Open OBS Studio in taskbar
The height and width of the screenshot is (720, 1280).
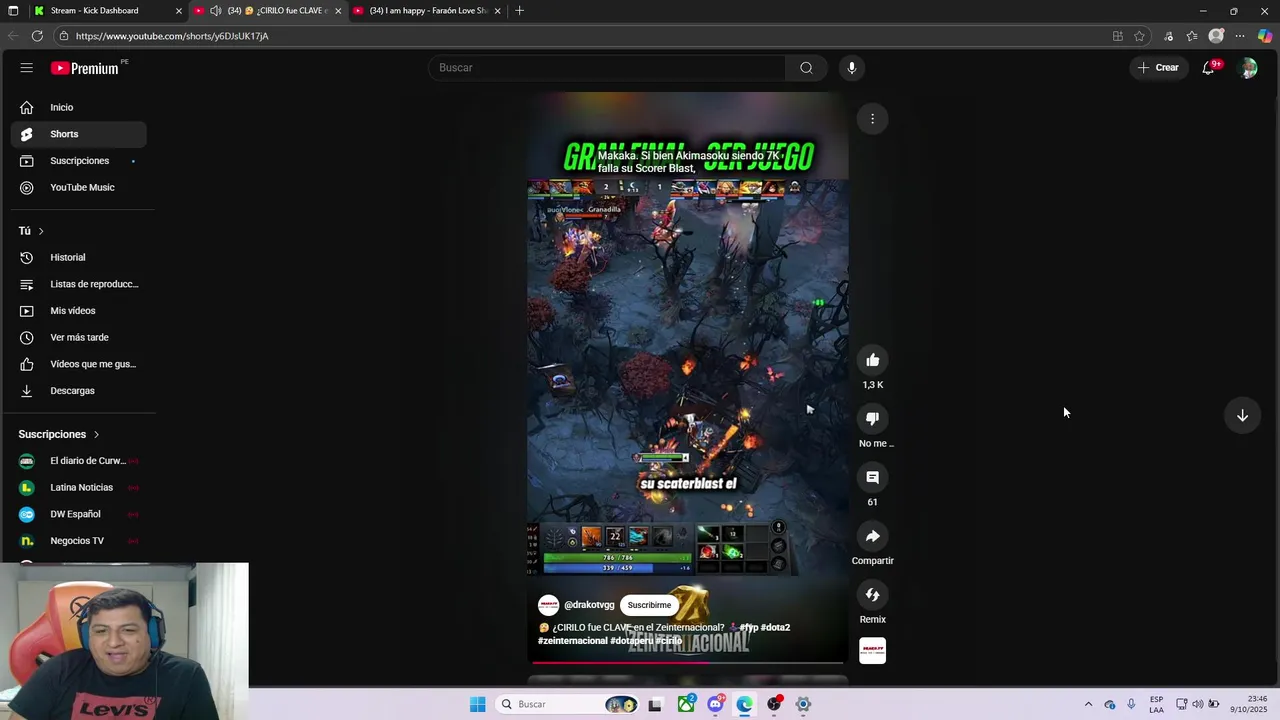(x=774, y=704)
